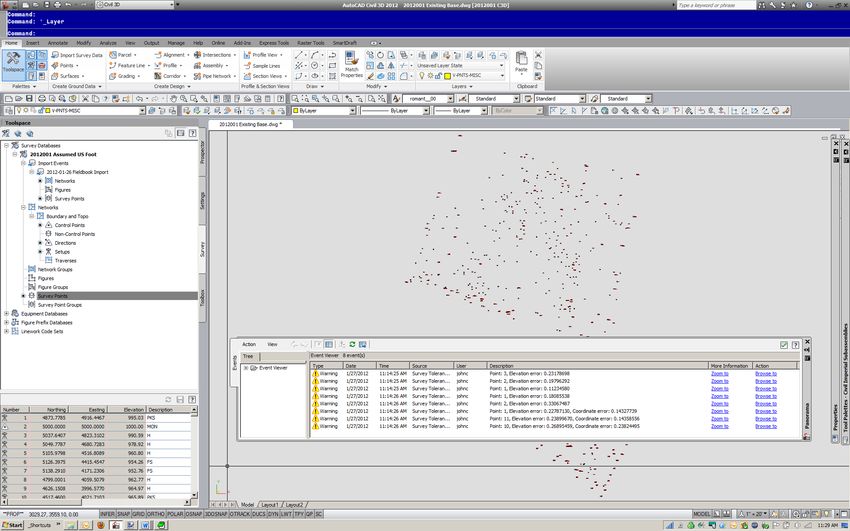Switch to the Prospector tab in Toolspace

click(202, 152)
